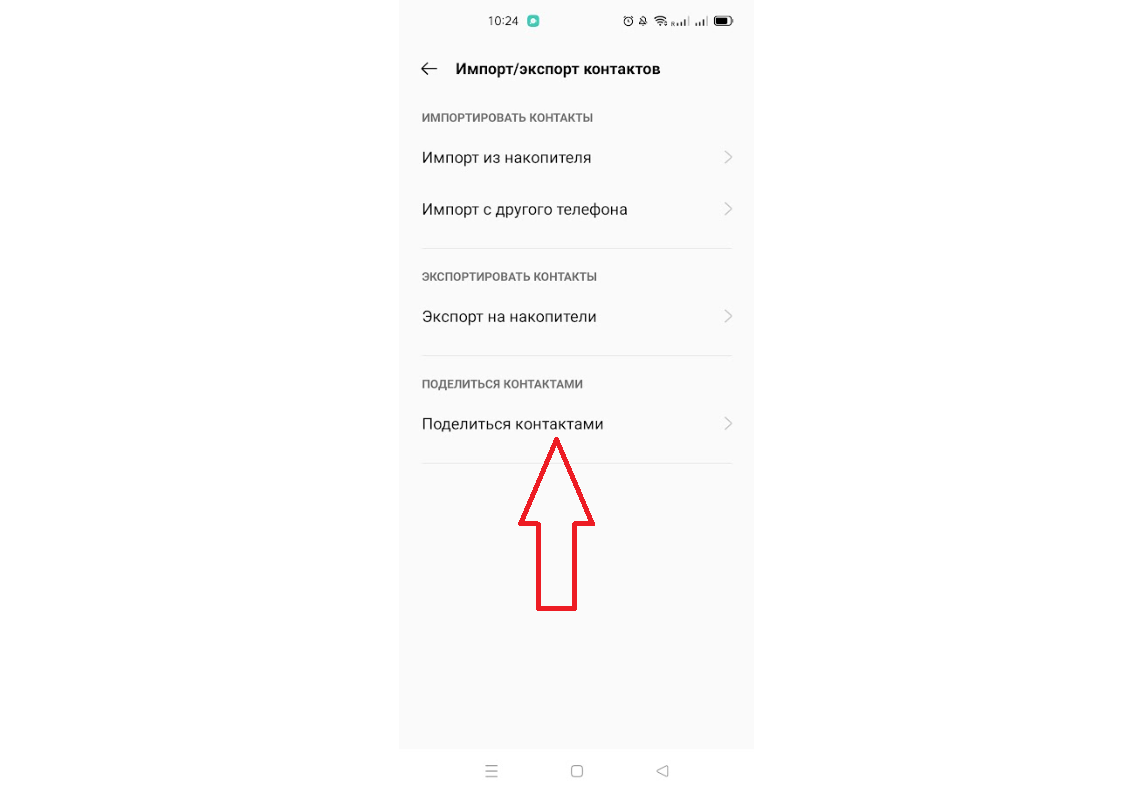
Task: Choose Поделиться контактами item
Action: tap(577, 424)
